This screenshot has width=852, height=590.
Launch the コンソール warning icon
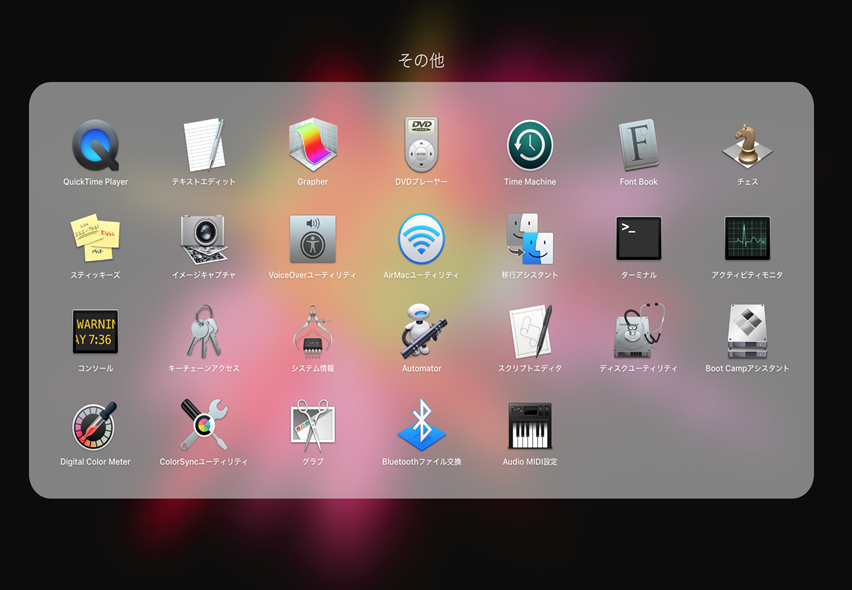[95, 331]
